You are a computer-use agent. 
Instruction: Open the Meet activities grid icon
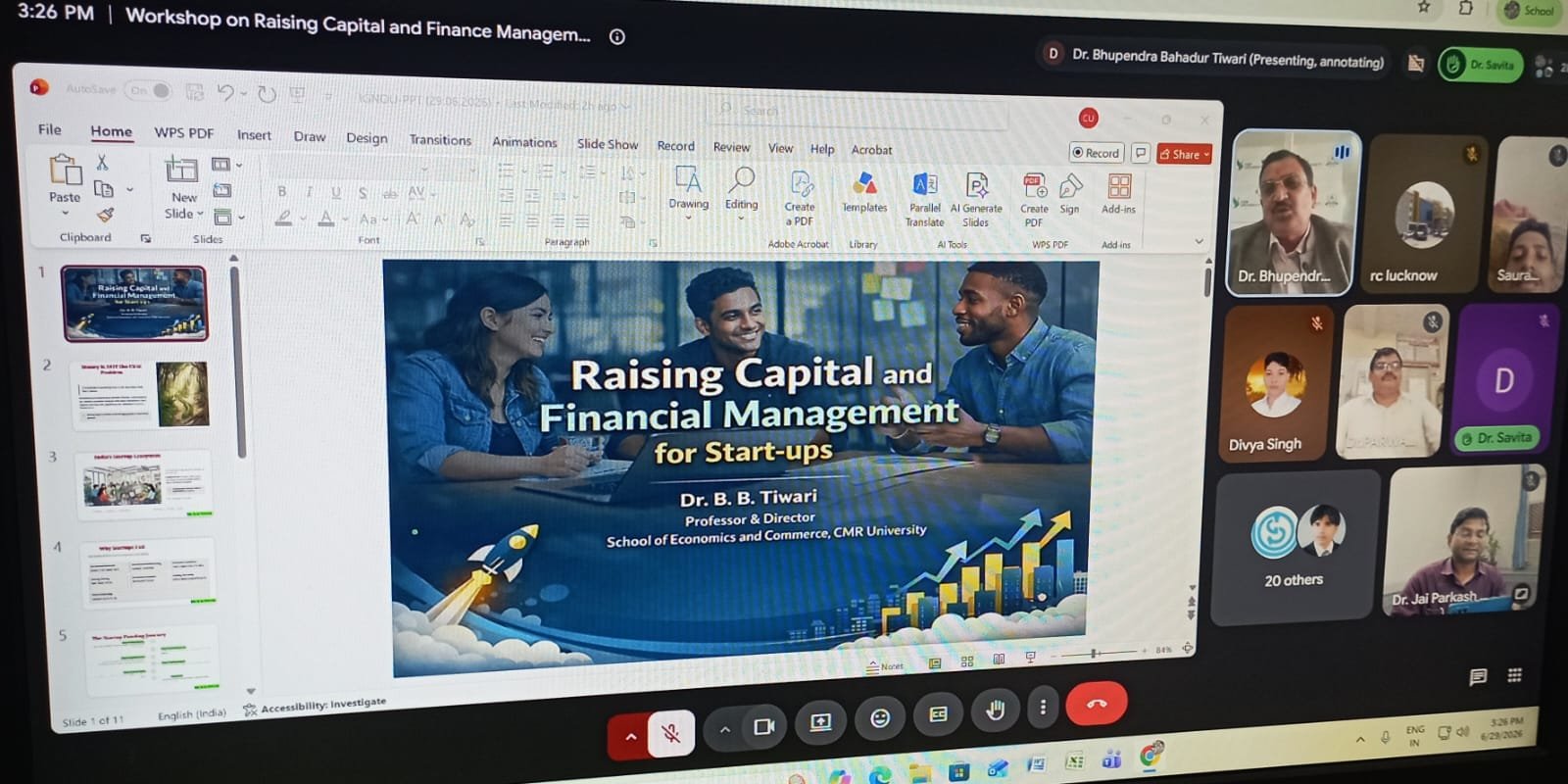[1514, 675]
